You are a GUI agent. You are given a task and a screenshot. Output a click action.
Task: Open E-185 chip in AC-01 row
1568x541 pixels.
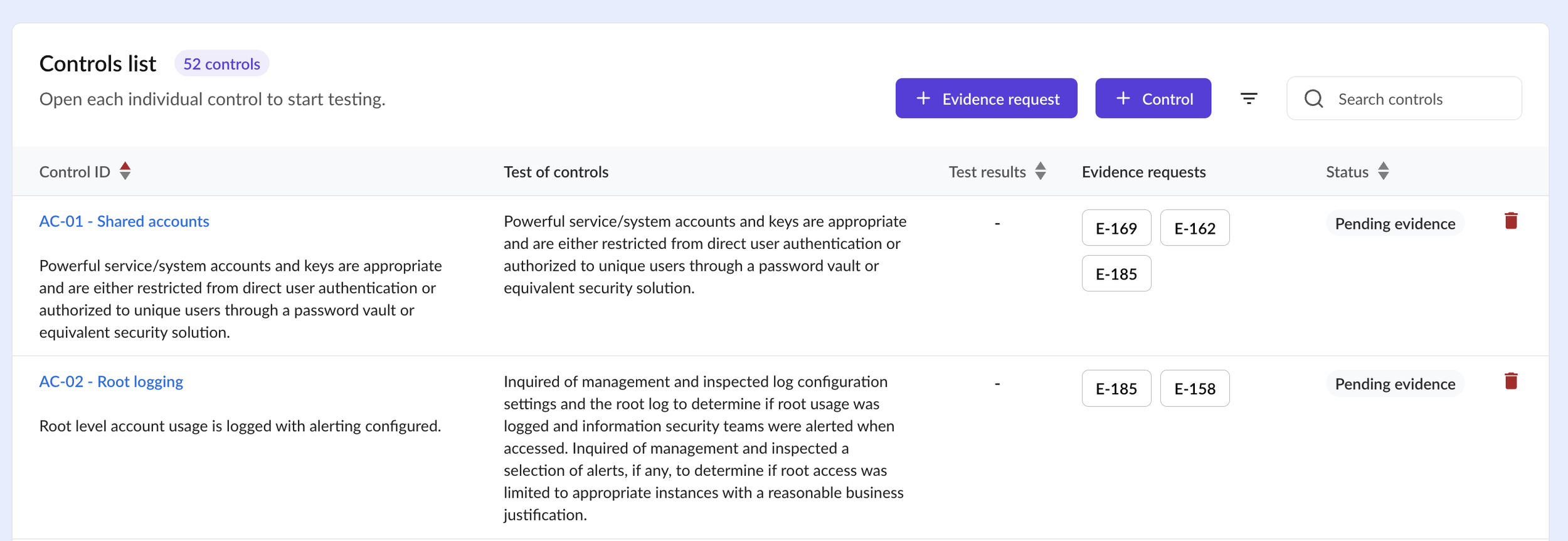click(1116, 274)
